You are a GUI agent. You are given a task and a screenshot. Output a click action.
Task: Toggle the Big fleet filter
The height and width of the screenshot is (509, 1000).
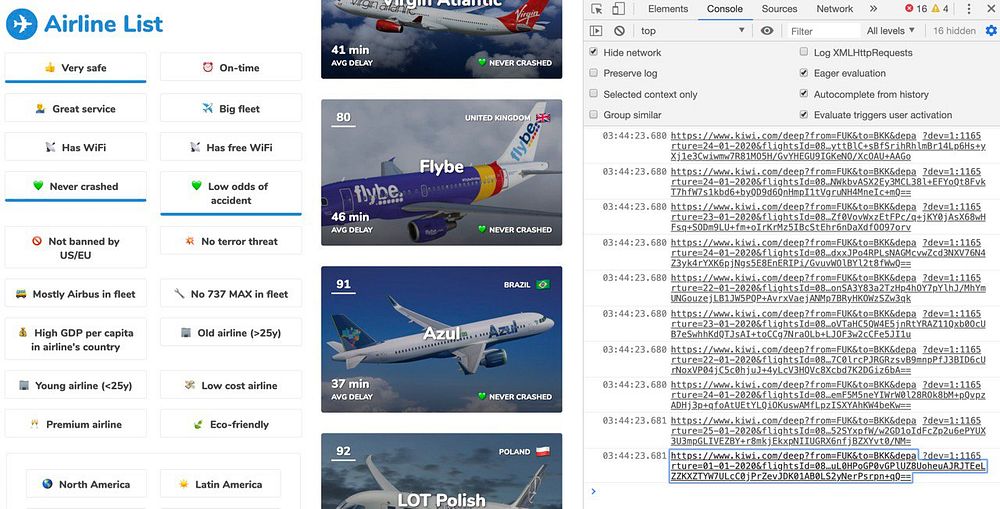click(x=231, y=108)
